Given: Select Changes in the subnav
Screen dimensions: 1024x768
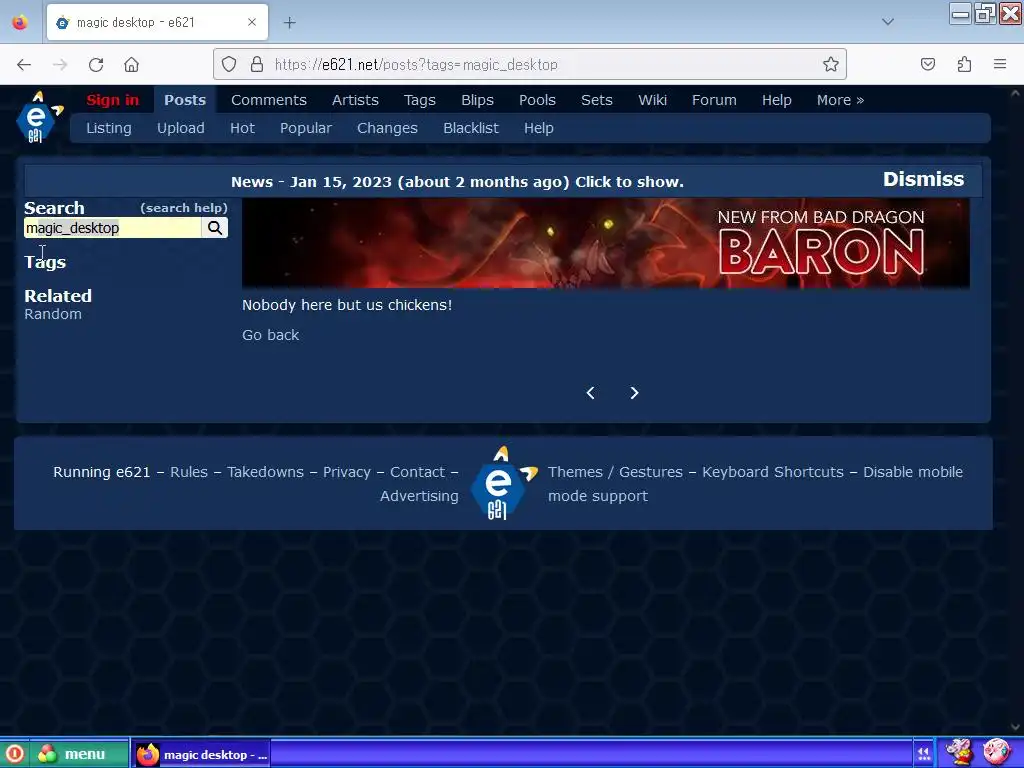Looking at the screenshot, I should [387, 128].
